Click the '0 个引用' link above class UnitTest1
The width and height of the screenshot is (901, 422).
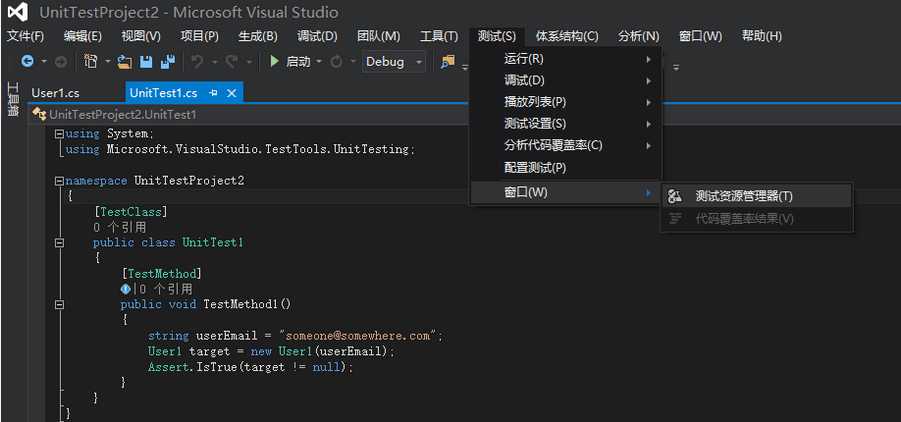pos(120,227)
